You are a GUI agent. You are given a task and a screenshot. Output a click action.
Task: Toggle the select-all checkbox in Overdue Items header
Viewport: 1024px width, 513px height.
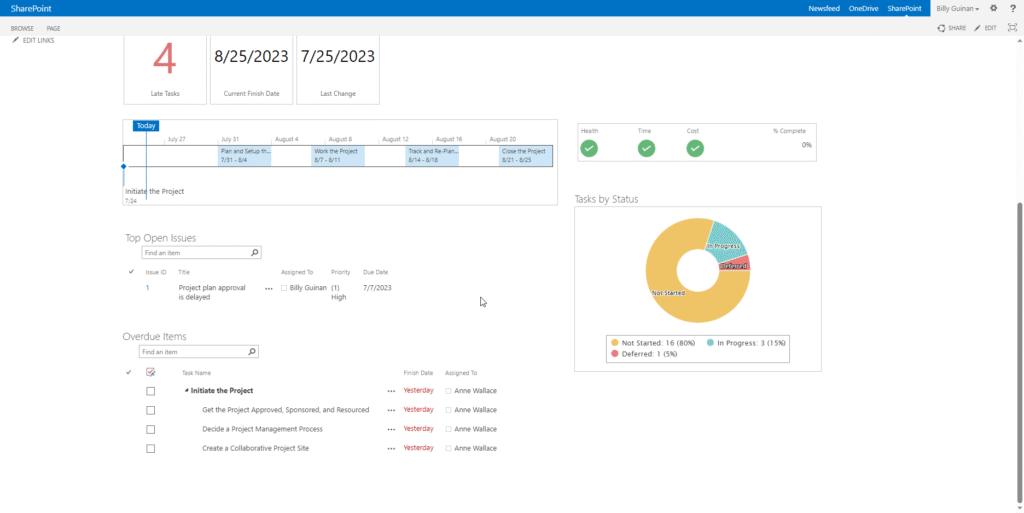tap(151, 372)
